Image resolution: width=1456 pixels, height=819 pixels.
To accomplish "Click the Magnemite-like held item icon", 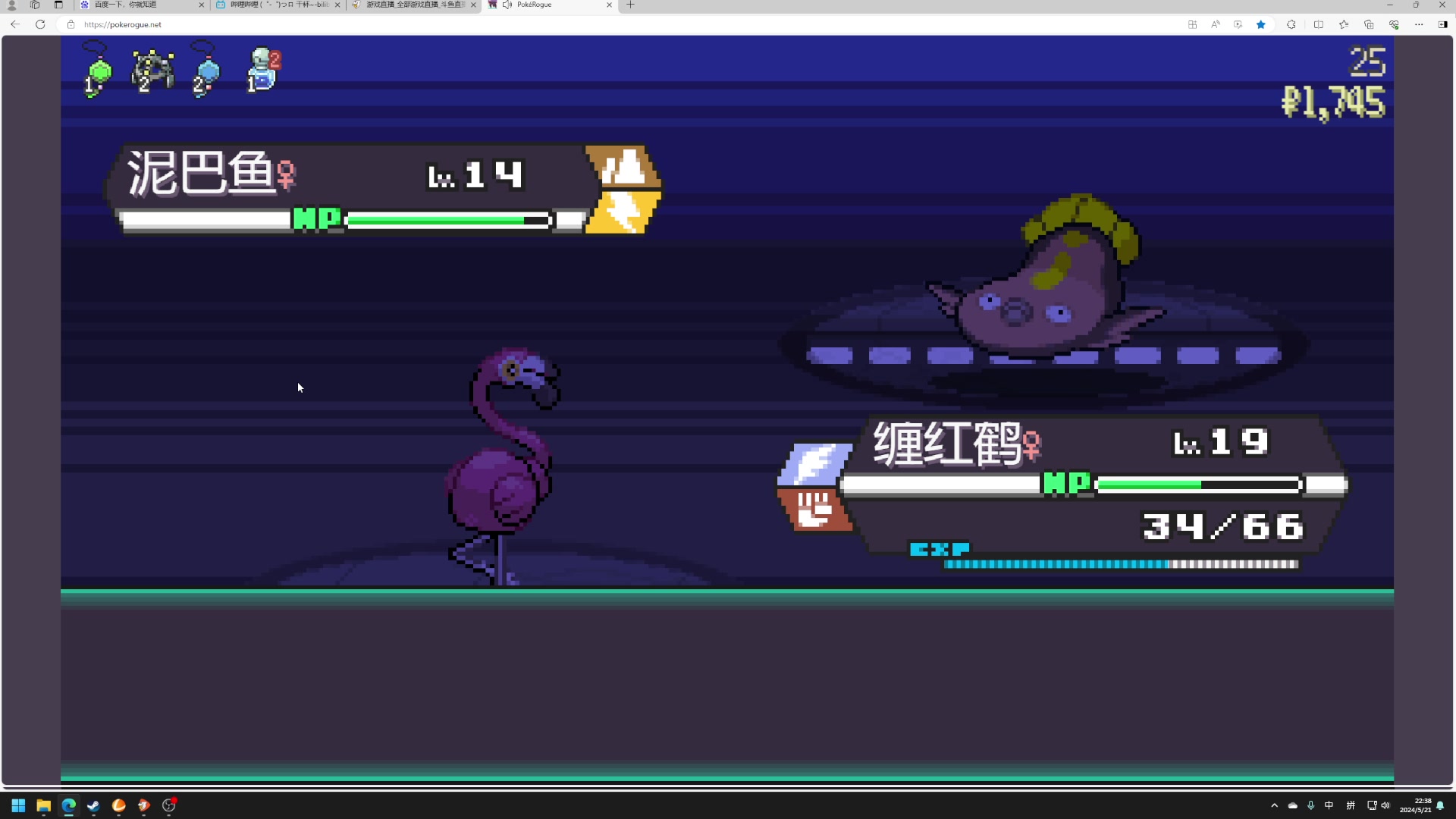I will [153, 71].
